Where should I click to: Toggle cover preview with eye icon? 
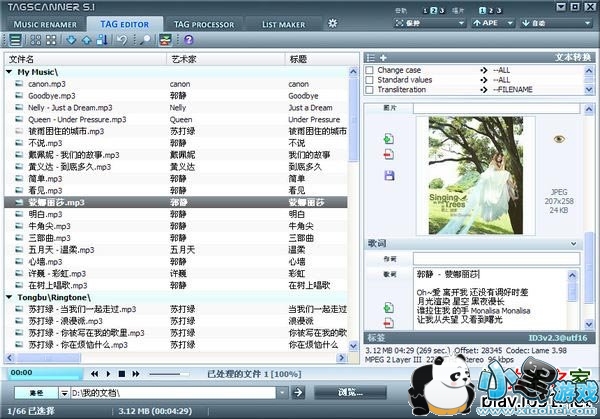559,139
